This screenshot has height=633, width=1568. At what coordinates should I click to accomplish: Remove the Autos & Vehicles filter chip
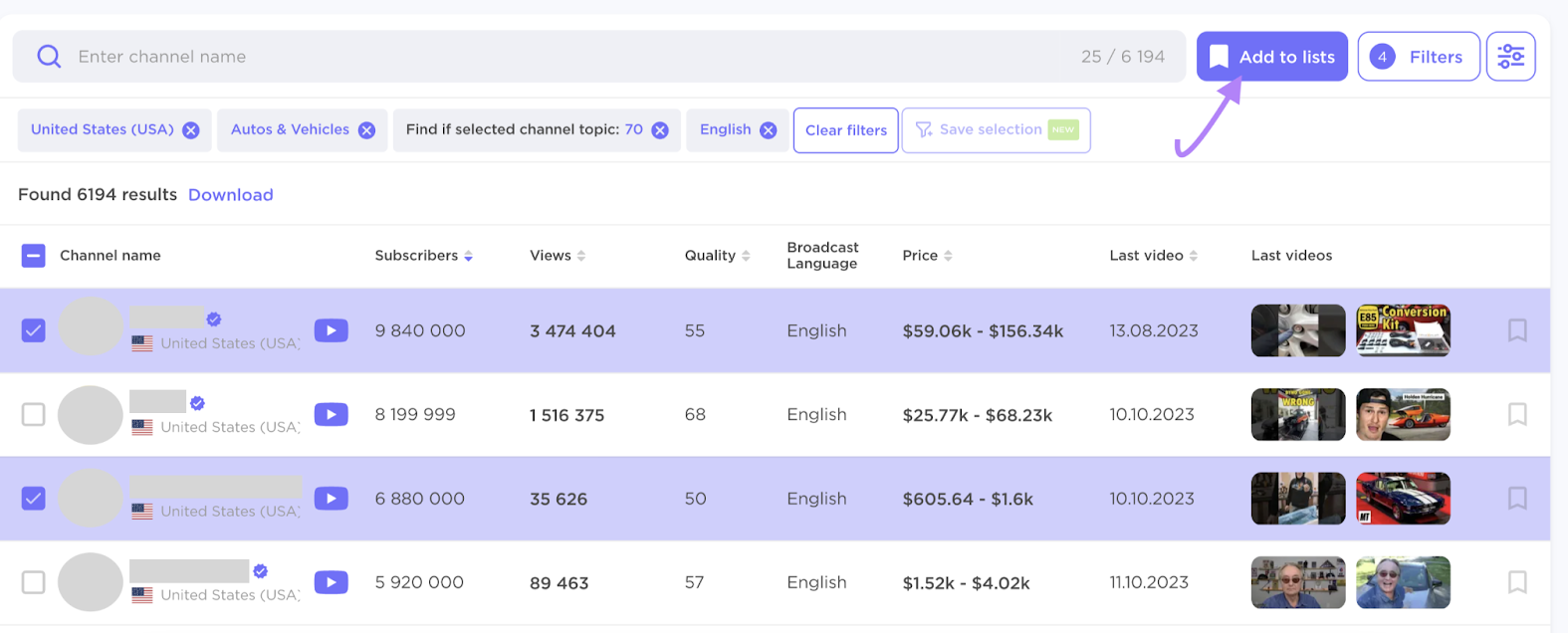(366, 130)
